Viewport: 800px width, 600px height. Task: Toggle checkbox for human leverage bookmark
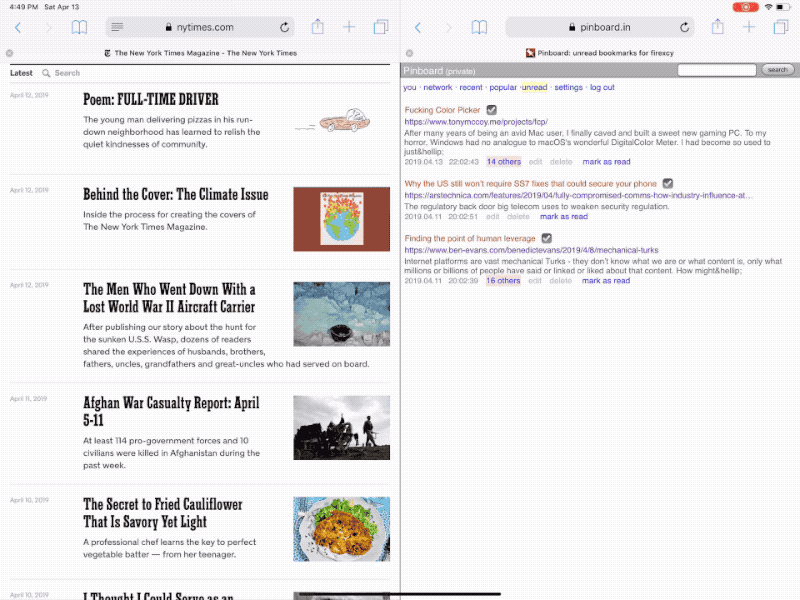pos(546,238)
